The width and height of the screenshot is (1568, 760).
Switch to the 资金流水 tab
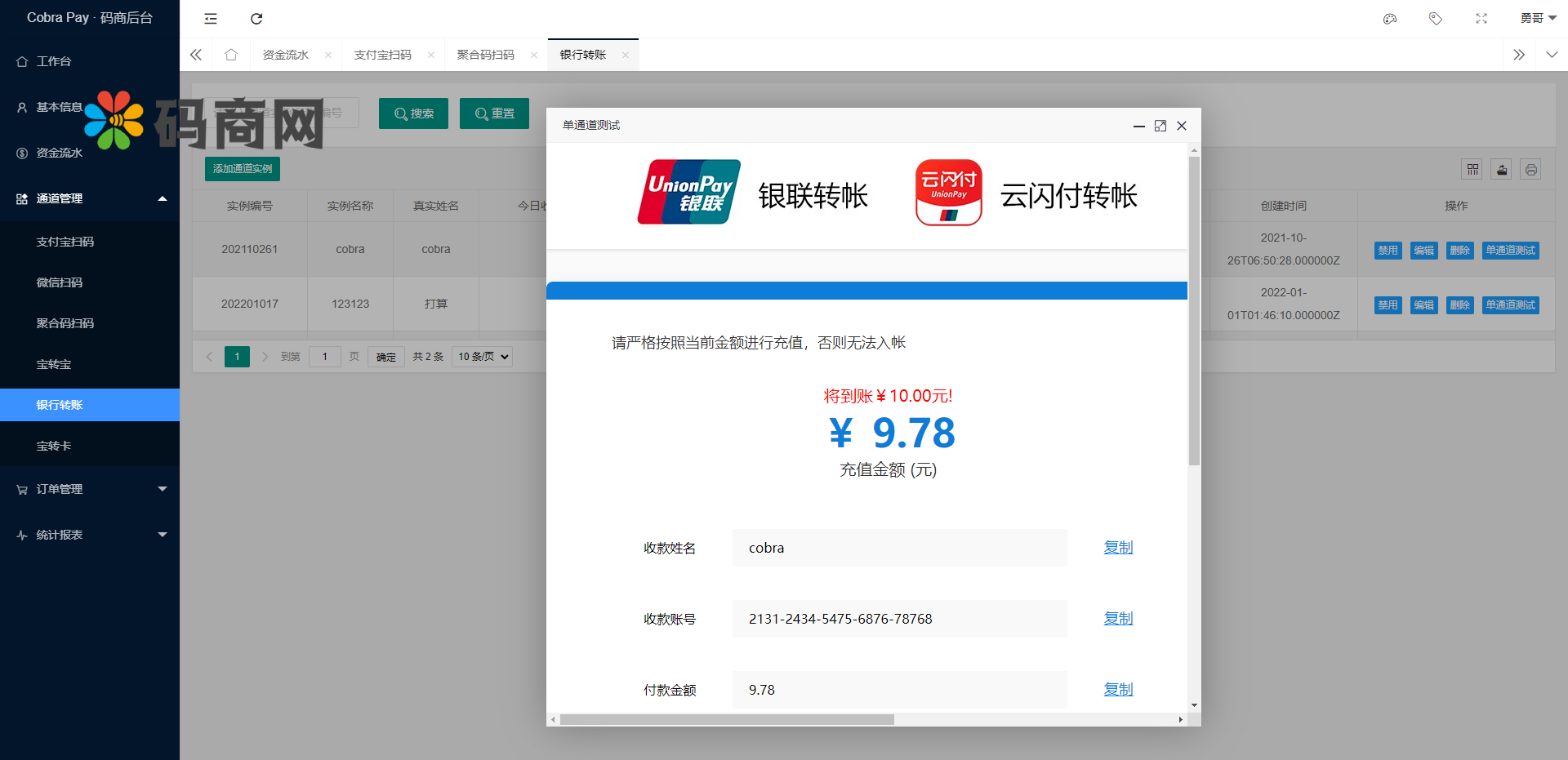click(x=286, y=55)
